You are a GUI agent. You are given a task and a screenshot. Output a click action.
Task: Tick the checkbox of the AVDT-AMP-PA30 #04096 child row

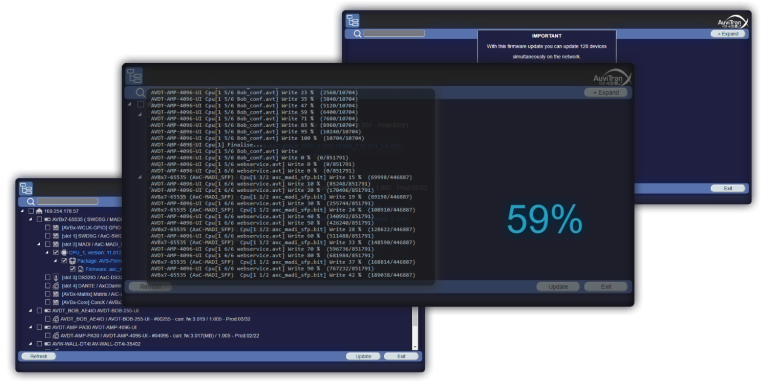pyautogui.click(x=48, y=336)
